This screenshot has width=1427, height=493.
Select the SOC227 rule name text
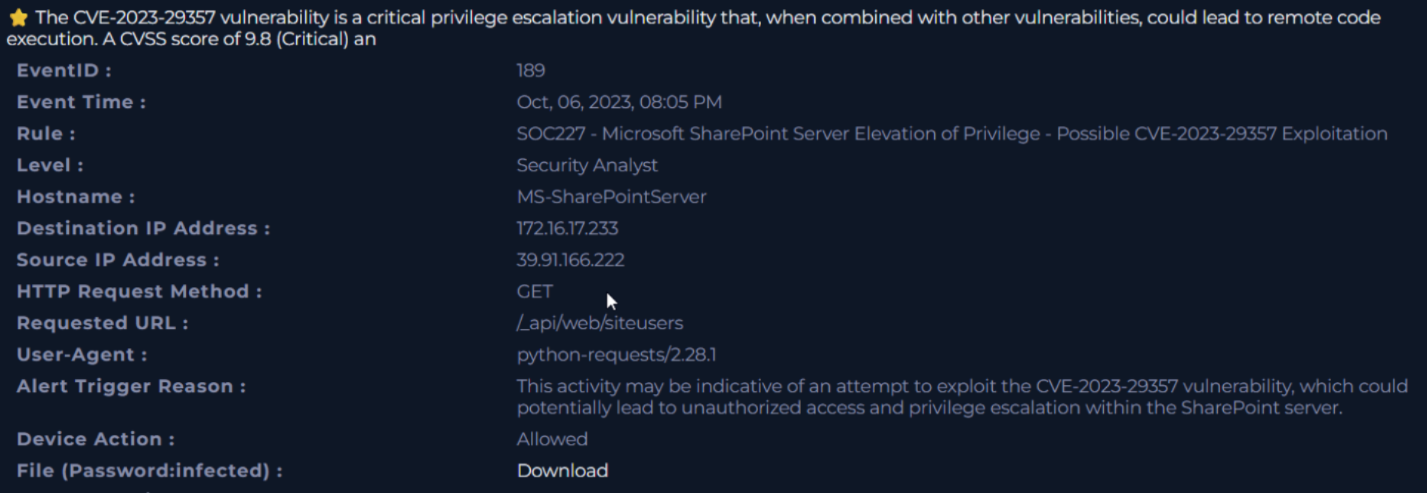point(951,134)
